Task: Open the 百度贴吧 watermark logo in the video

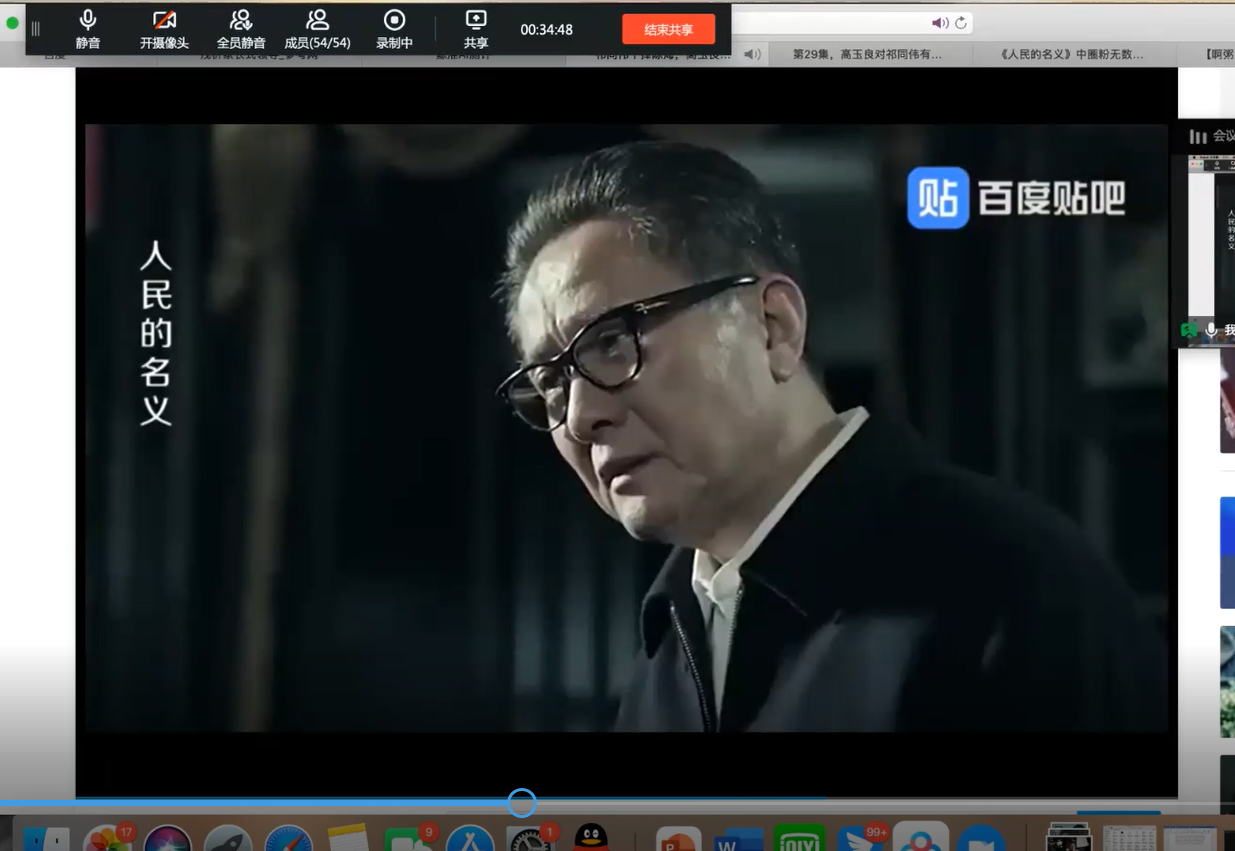Action: point(1015,198)
